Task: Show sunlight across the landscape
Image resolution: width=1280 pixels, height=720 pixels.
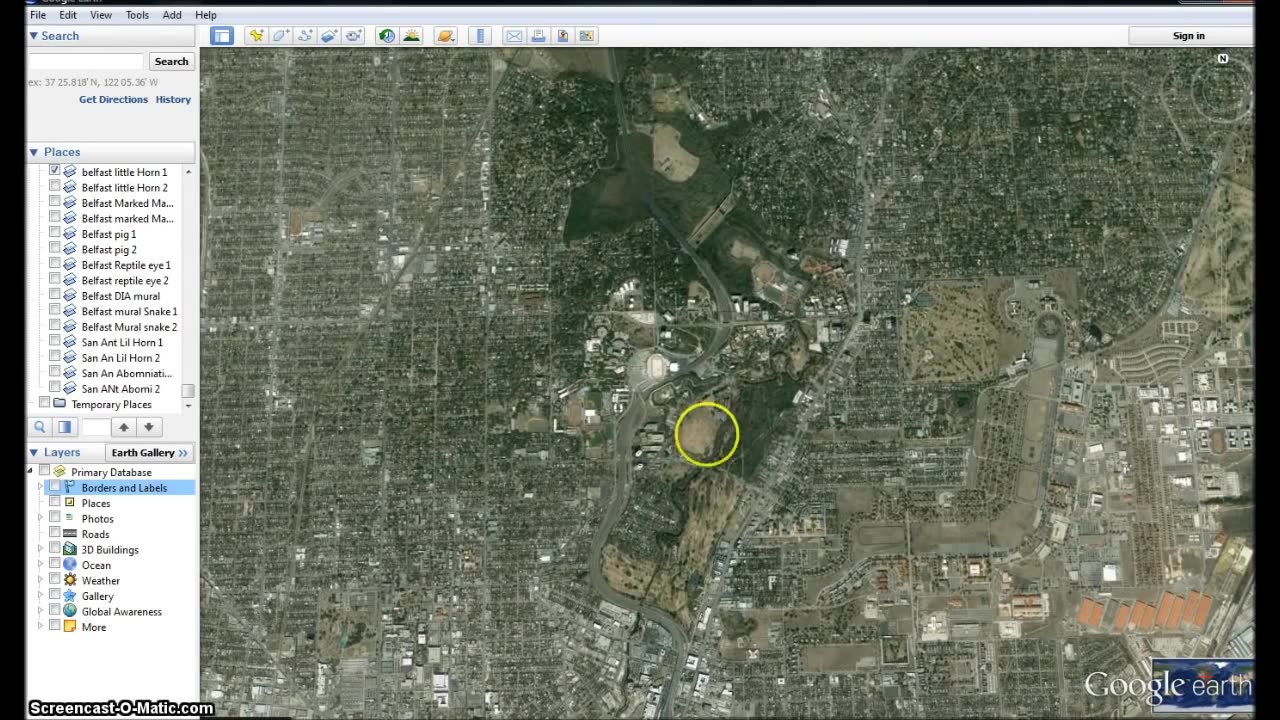Action: (412, 36)
